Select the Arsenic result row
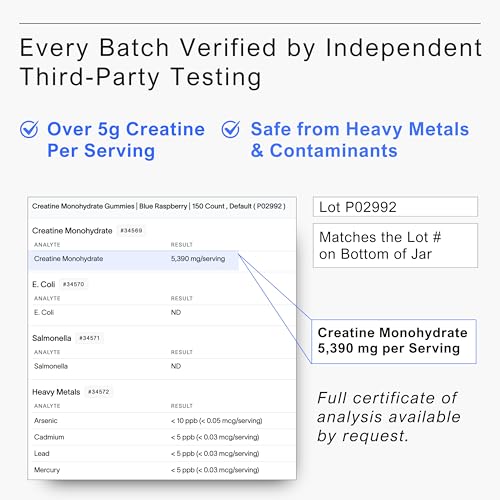The width and height of the screenshot is (500, 500). [x=163, y=421]
